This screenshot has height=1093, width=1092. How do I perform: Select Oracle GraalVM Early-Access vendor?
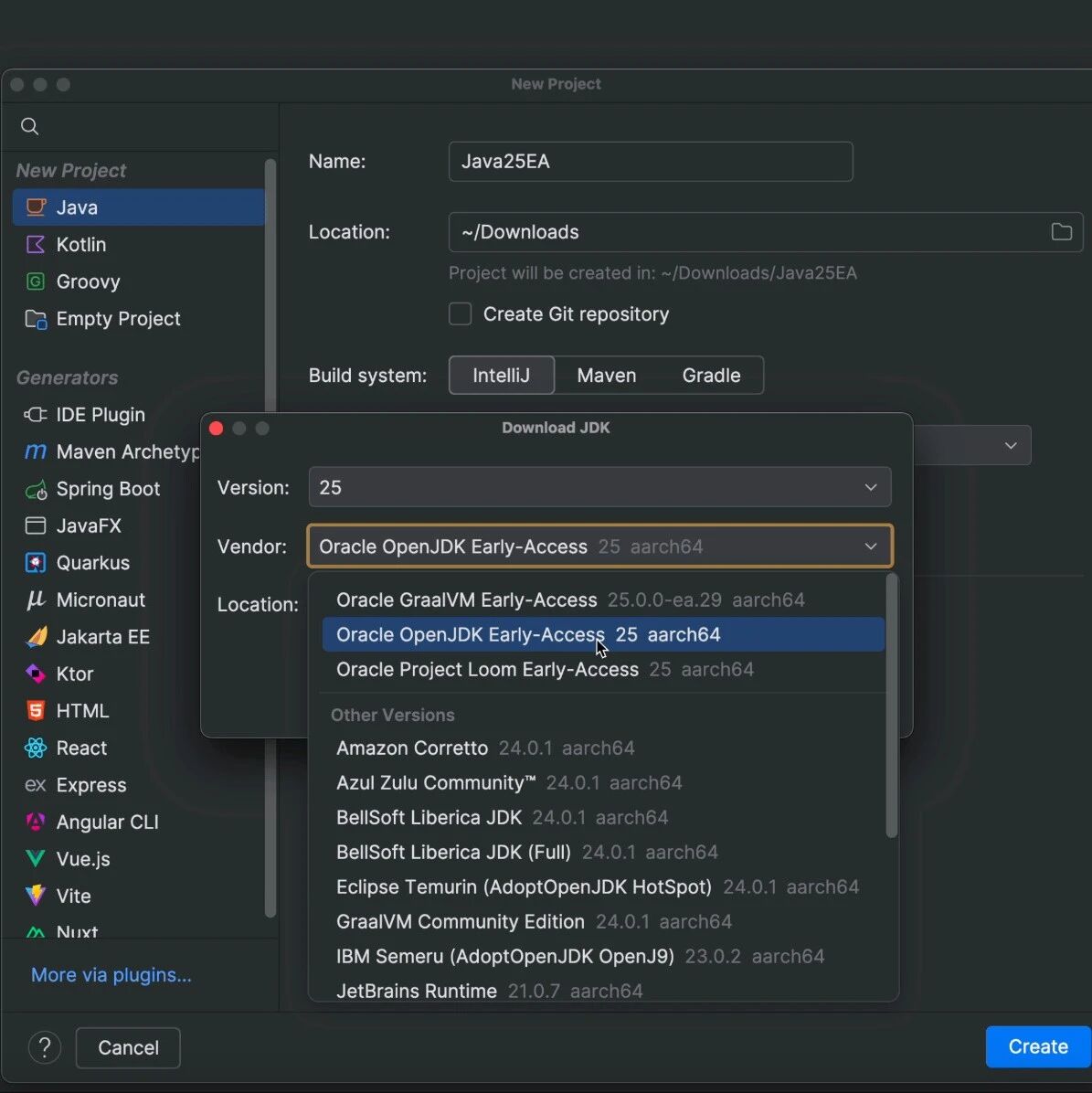(603, 600)
